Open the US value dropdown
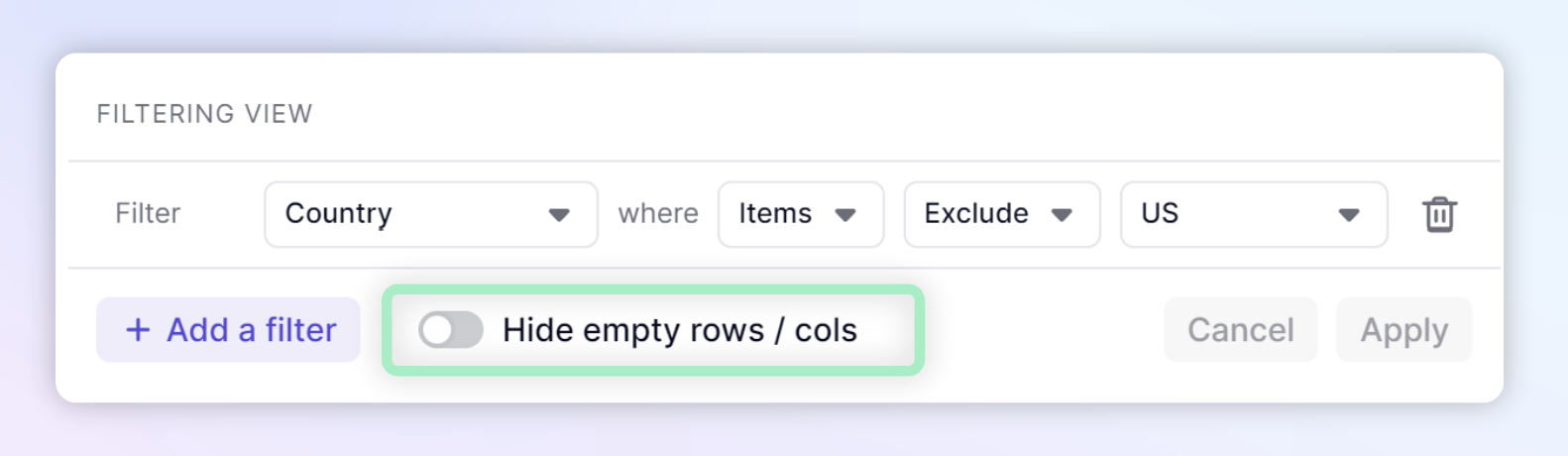The width and height of the screenshot is (1568, 456). [1254, 214]
